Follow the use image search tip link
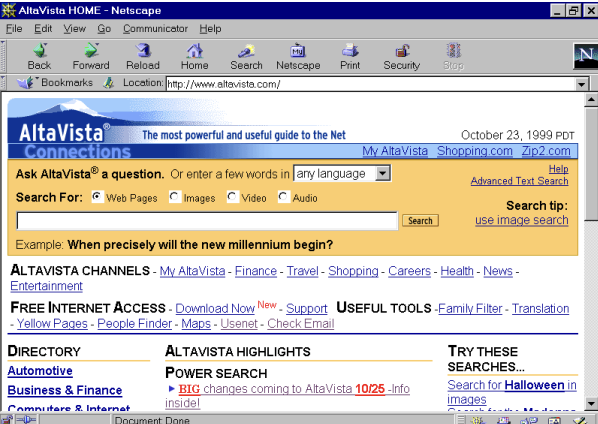Viewport: 598px width, 424px height. [x=522, y=220]
